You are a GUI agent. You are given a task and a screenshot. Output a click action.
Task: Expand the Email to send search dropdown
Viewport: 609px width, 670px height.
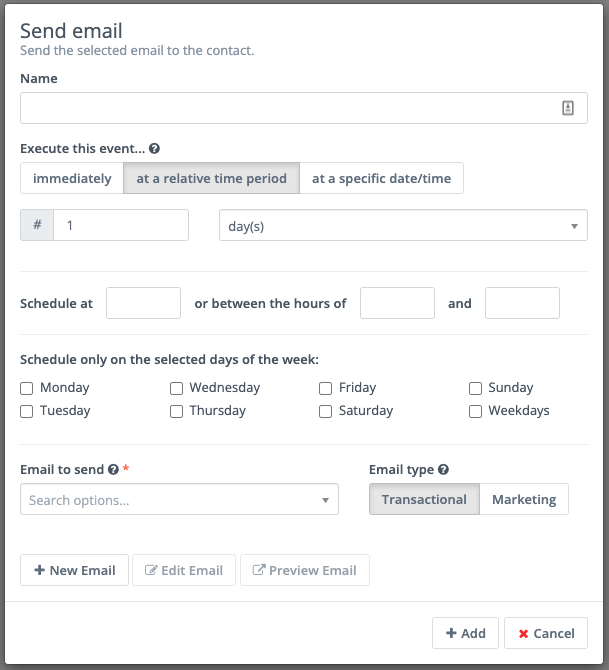(179, 499)
